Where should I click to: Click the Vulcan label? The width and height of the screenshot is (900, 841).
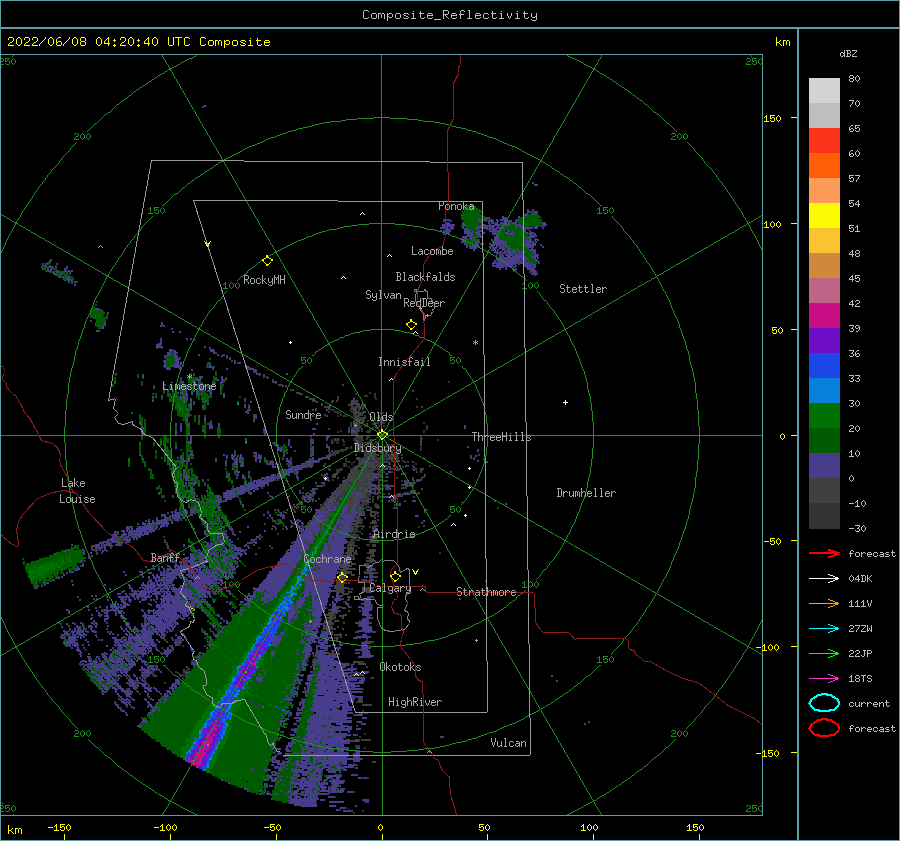click(508, 743)
